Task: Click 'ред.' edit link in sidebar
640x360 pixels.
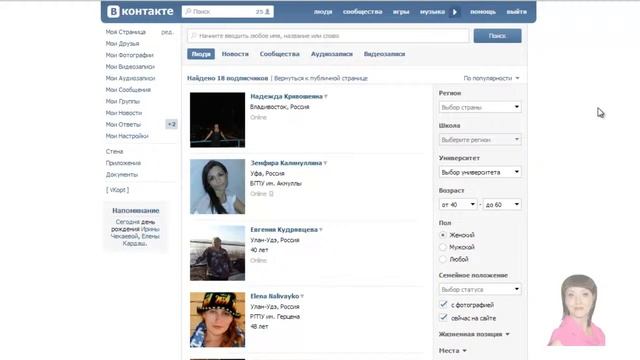Action: [x=167, y=32]
